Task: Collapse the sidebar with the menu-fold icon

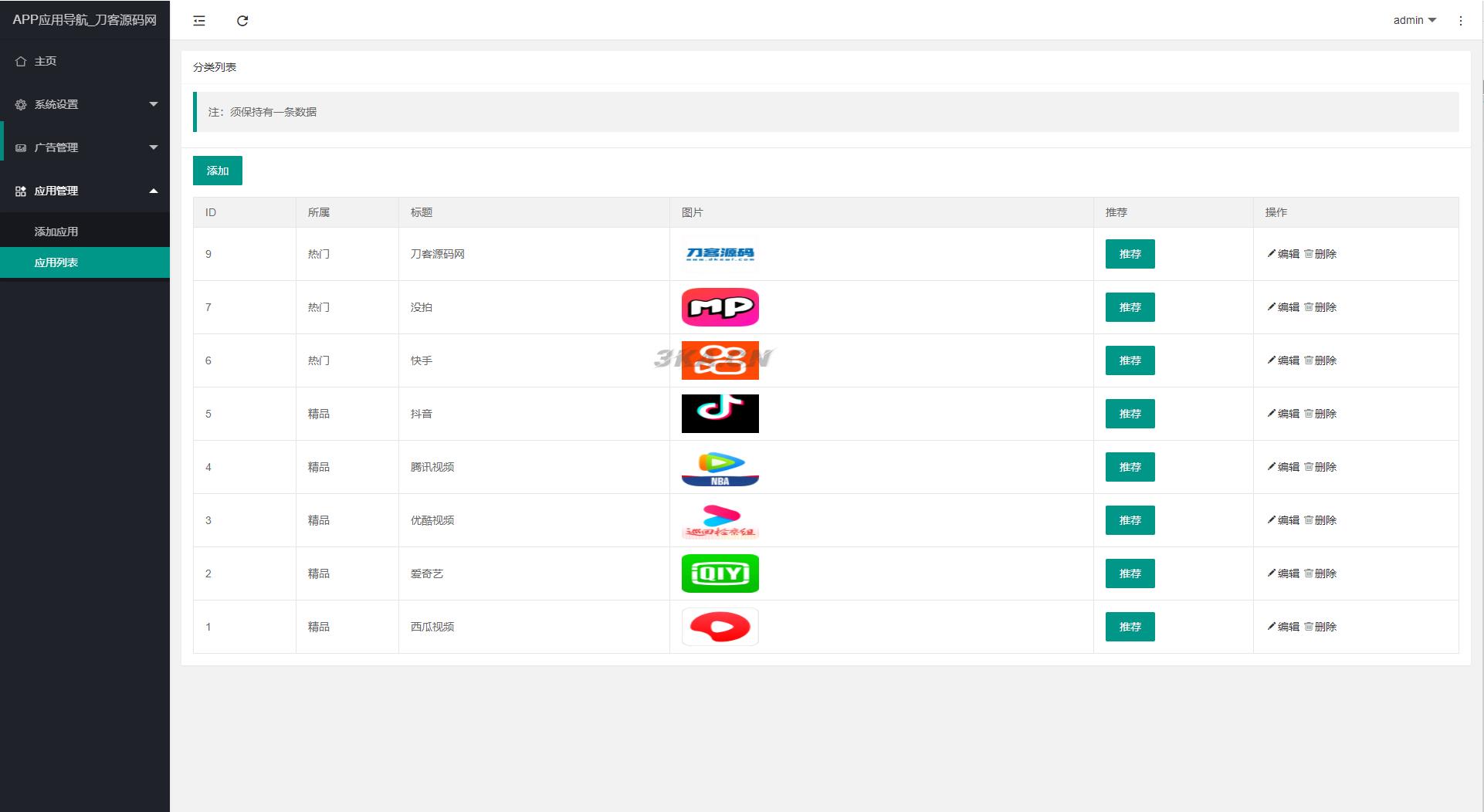Action: [x=199, y=21]
